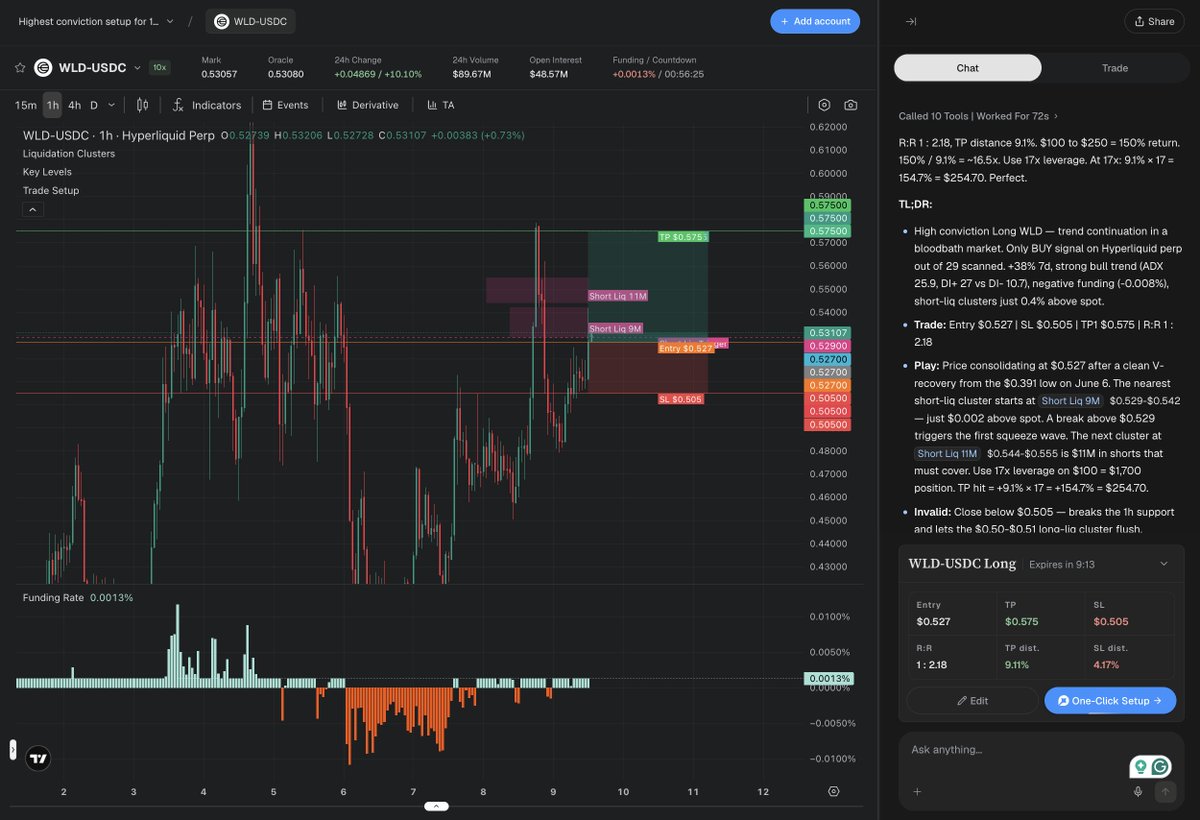
Task: Click the TradingView logo on the chart
Action: (x=38, y=758)
